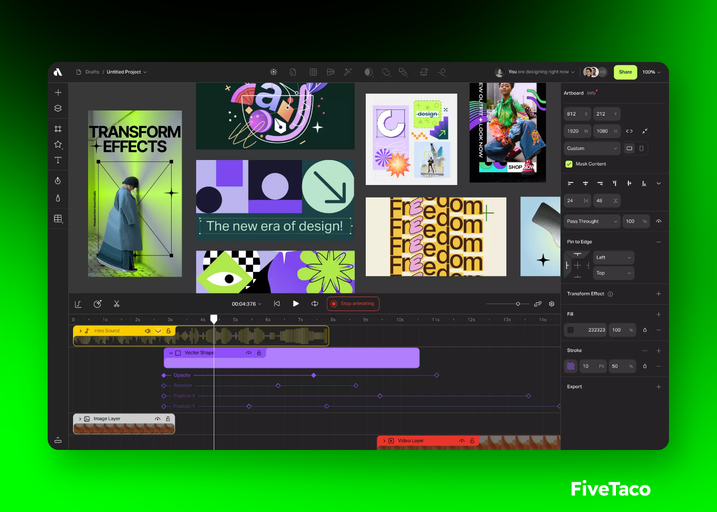This screenshot has height=512, width=717.
Task: Open the easing curve graph editor
Action: 78,304
